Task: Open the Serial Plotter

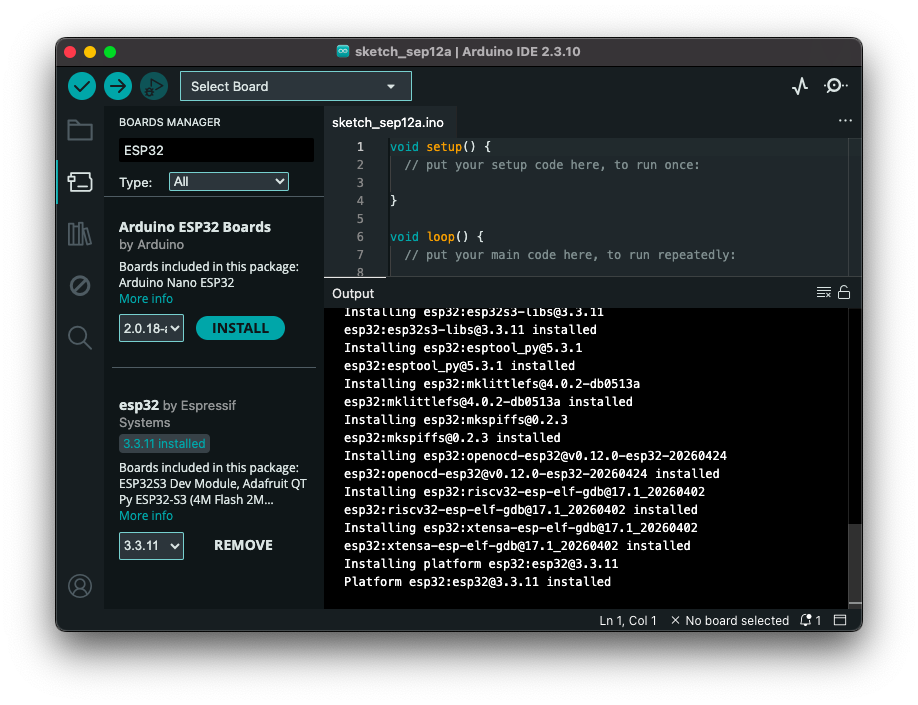Action: tap(800, 86)
